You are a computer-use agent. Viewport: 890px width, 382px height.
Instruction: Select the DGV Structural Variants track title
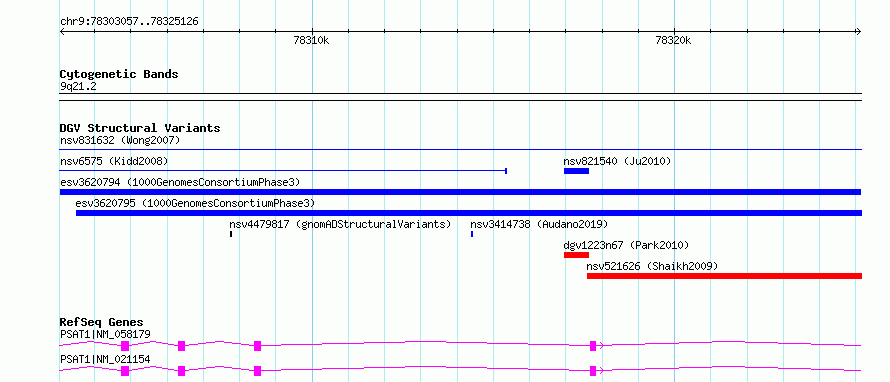tap(140, 128)
